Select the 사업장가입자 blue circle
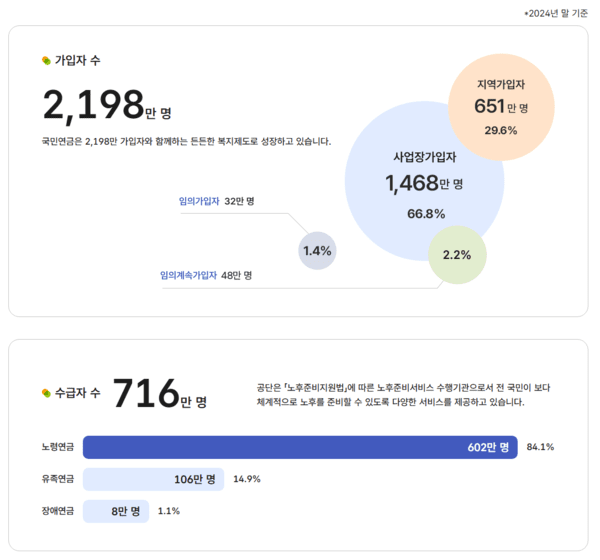 pos(425,181)
